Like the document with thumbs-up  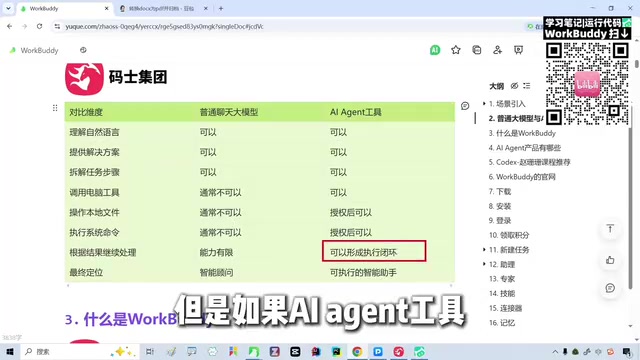(x=610, y=260)
